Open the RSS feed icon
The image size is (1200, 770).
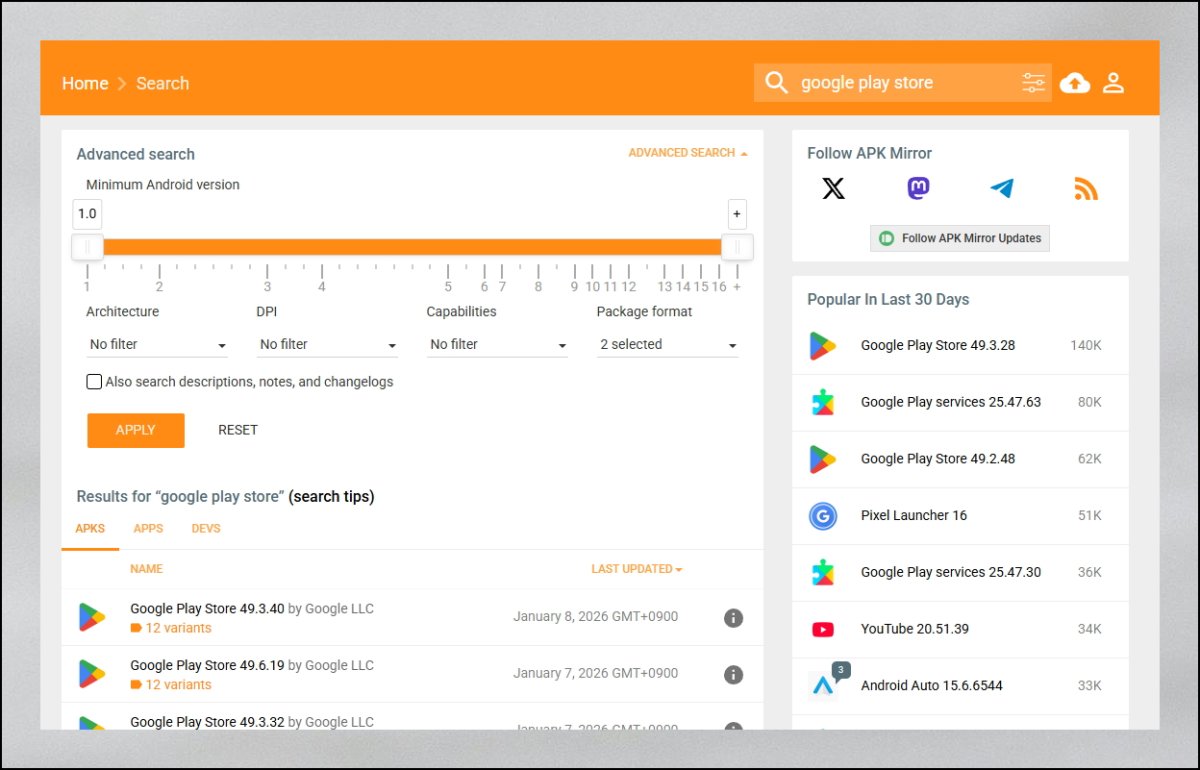[1086, 188]
